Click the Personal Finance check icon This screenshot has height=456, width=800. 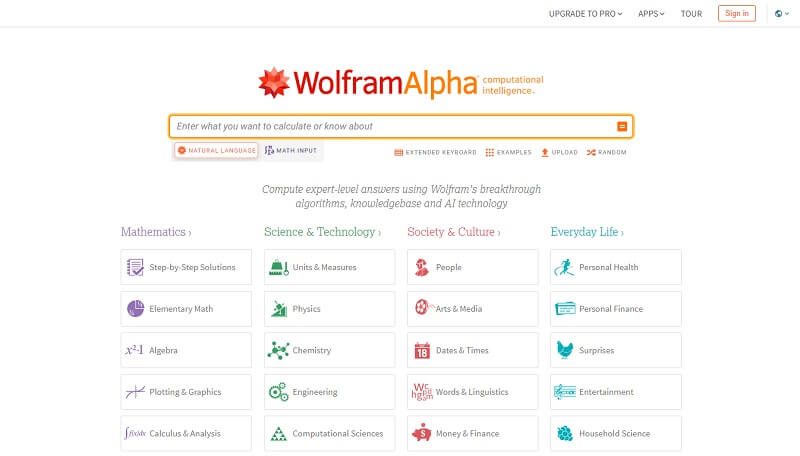coord(565,309)
